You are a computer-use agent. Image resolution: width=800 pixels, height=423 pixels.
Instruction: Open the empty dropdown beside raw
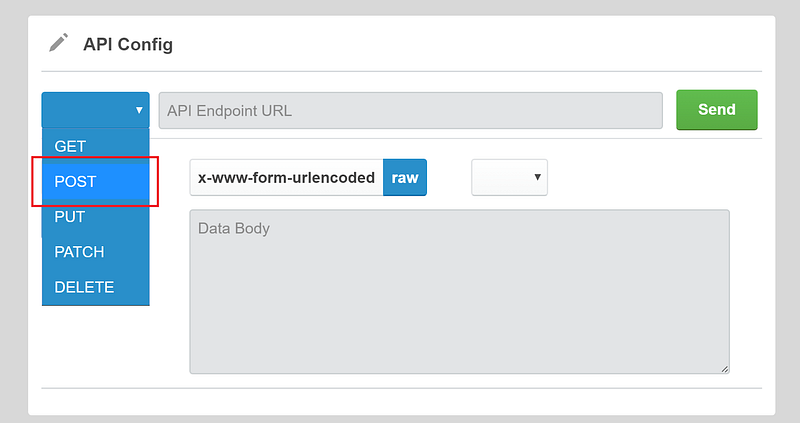[x=509, y=177]
